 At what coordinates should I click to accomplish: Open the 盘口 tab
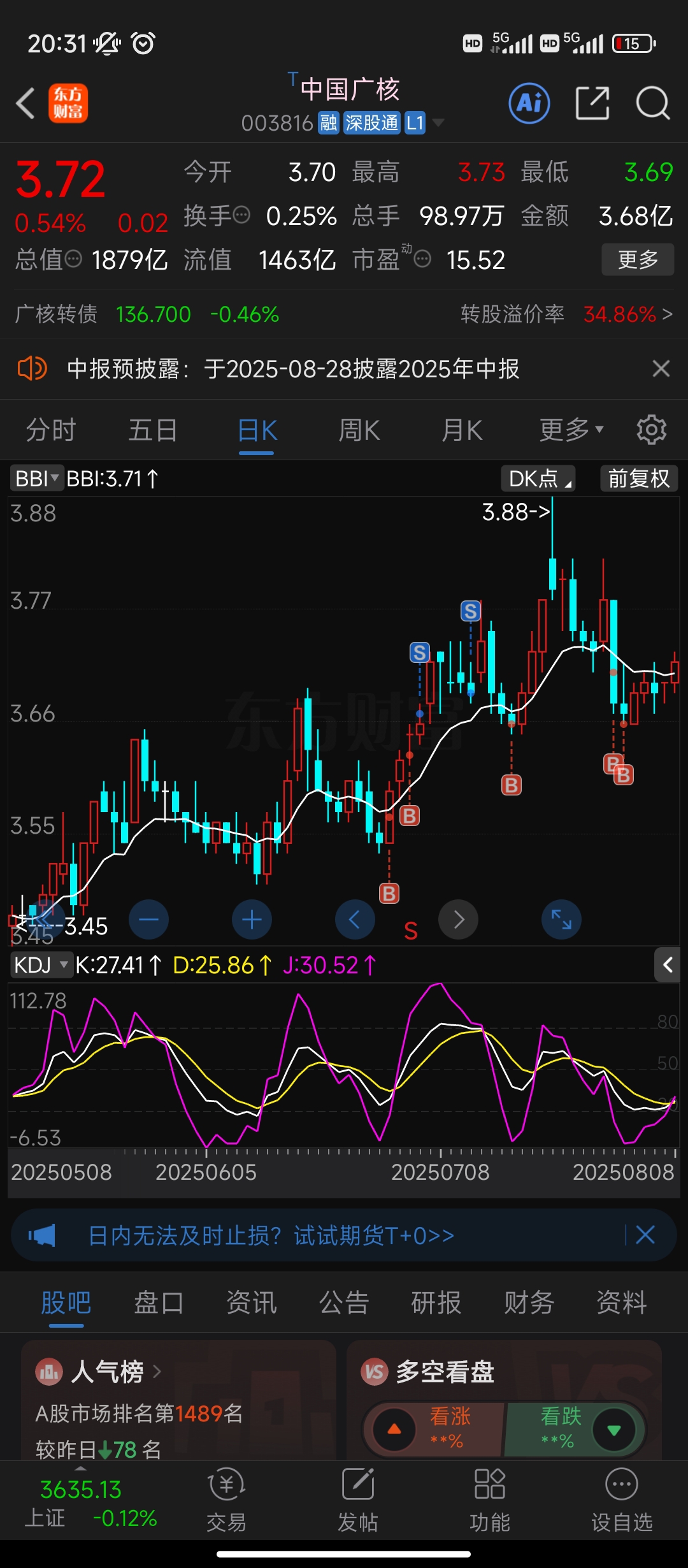pos(159,1303)
